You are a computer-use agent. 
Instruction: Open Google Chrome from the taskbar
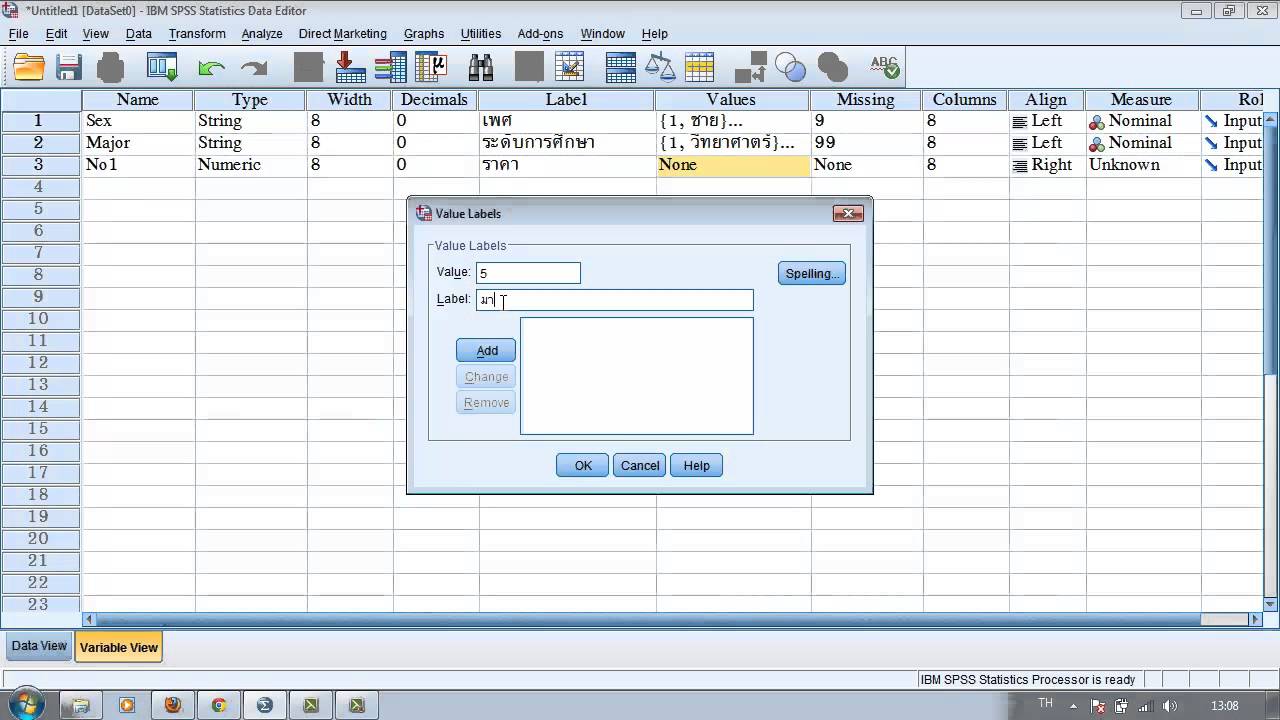tap(219, 705)
